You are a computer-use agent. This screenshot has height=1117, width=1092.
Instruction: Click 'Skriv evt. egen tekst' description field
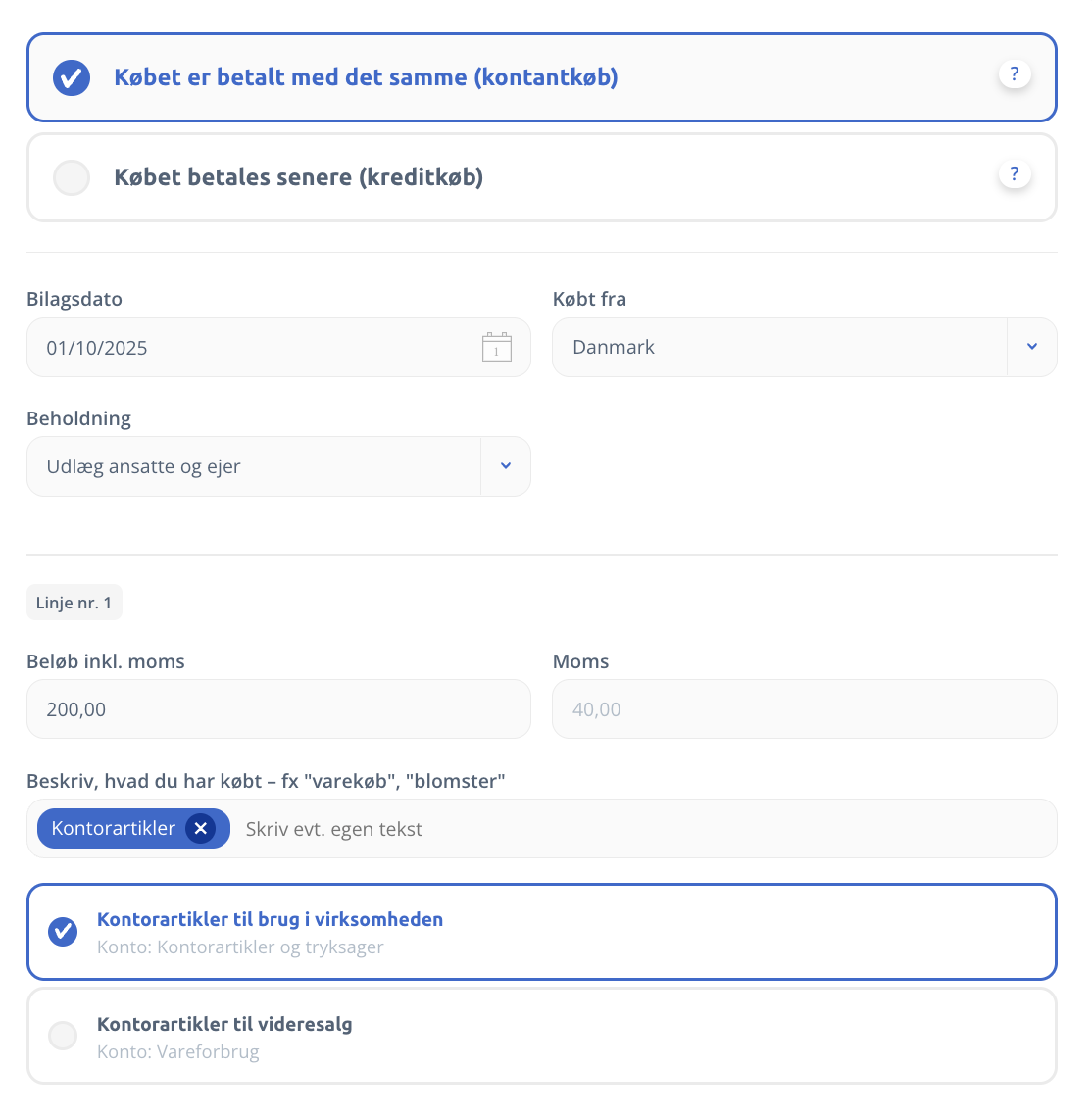point(637,829)
